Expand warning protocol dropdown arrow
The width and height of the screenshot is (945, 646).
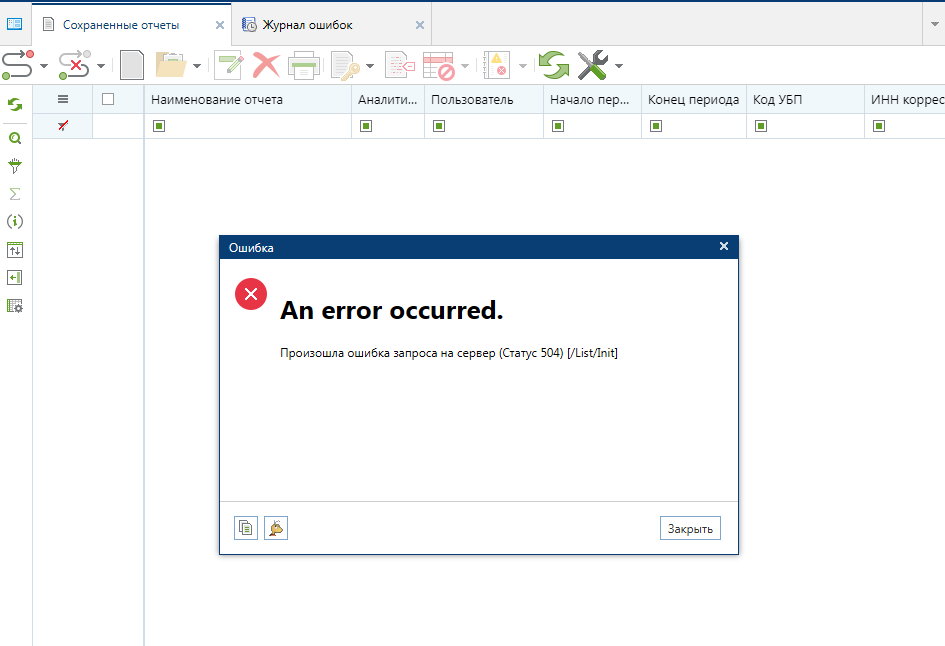523,66
